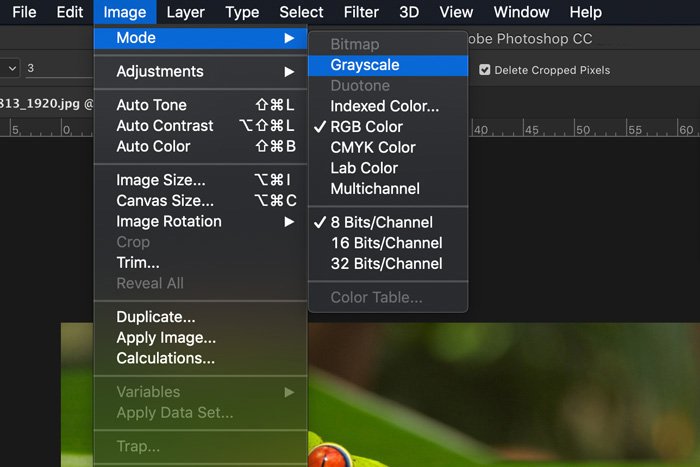The height and width of the screenshot is (467, 700).
Task: Open the Layer menu
Action: [185, 12]
